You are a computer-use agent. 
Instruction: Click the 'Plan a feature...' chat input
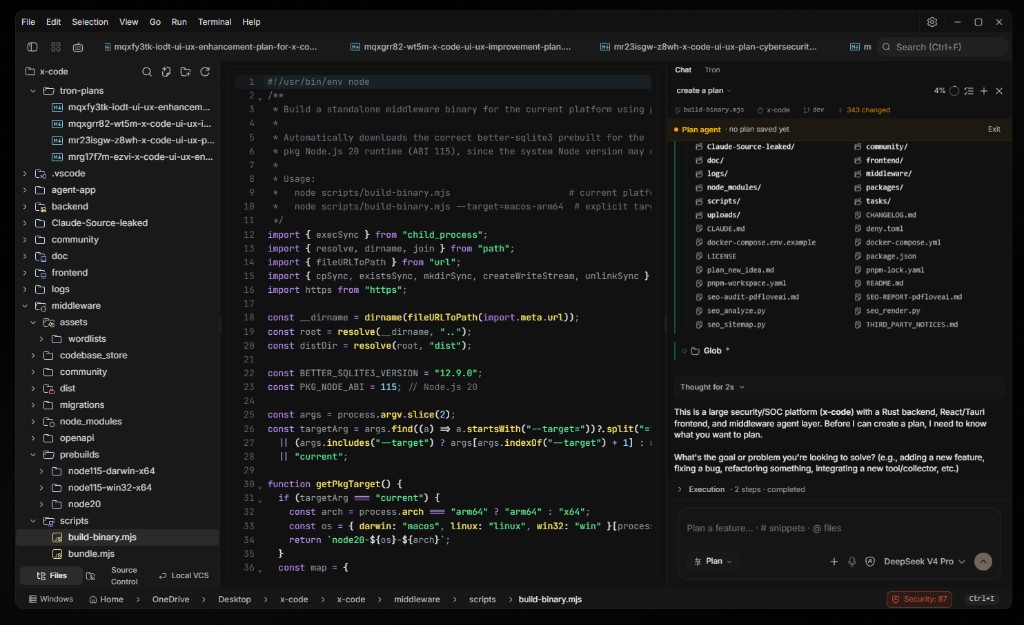click(x=839, y=528)
